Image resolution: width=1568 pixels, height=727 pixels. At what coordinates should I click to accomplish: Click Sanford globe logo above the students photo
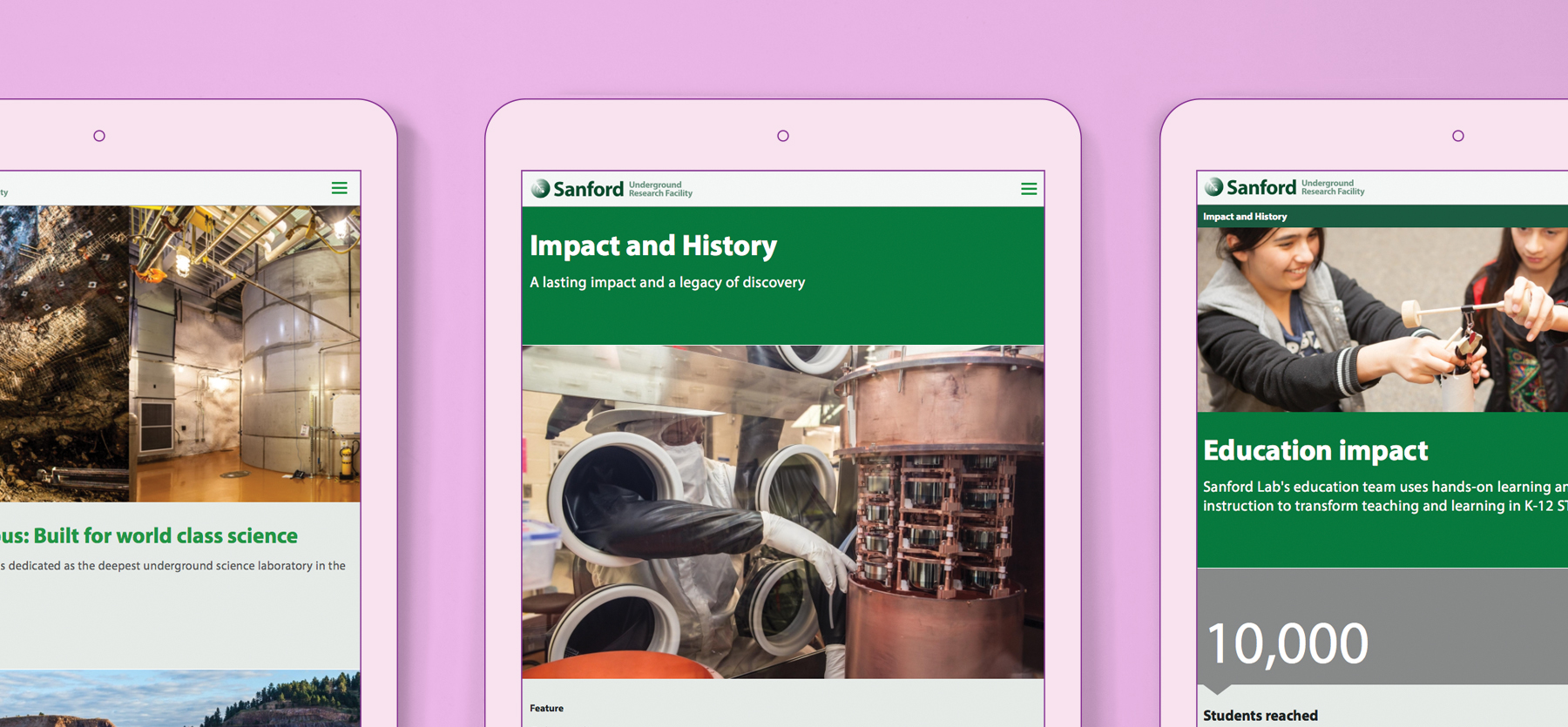click(x=1214, y=187)
